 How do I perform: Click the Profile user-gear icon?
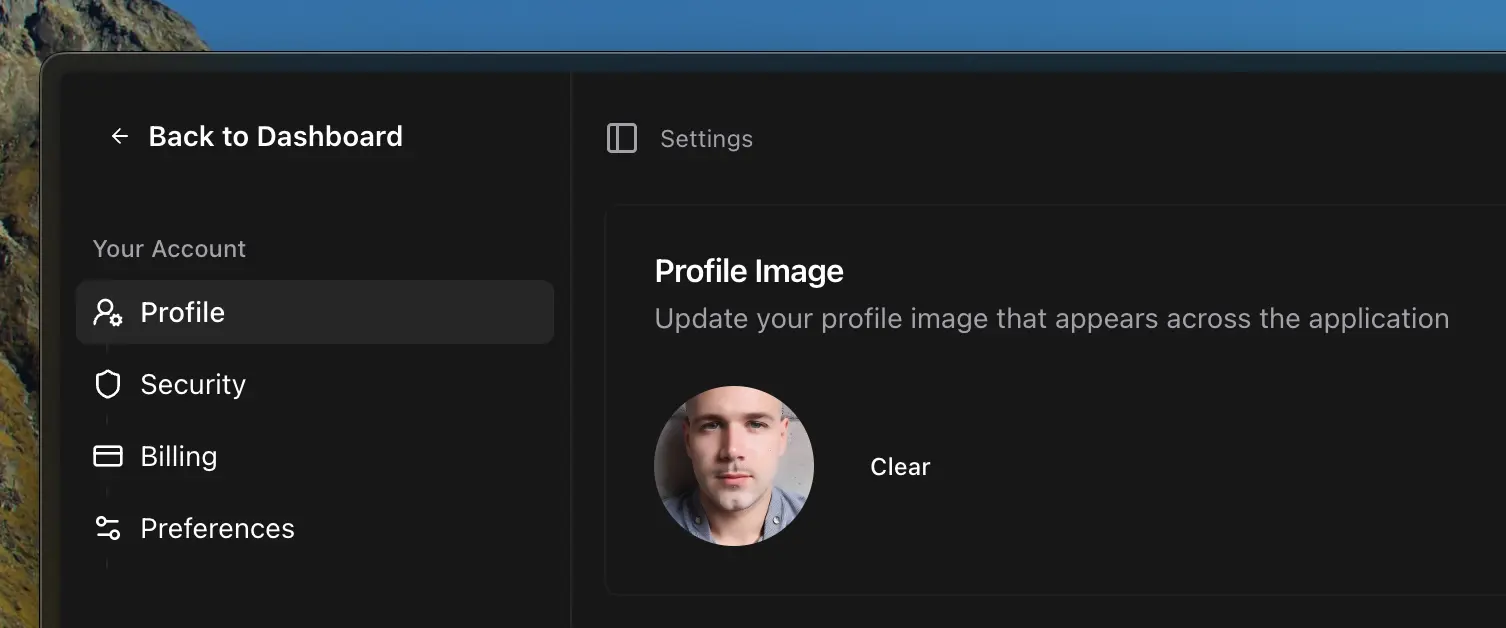pyautogui.click(x=108, y=313)
